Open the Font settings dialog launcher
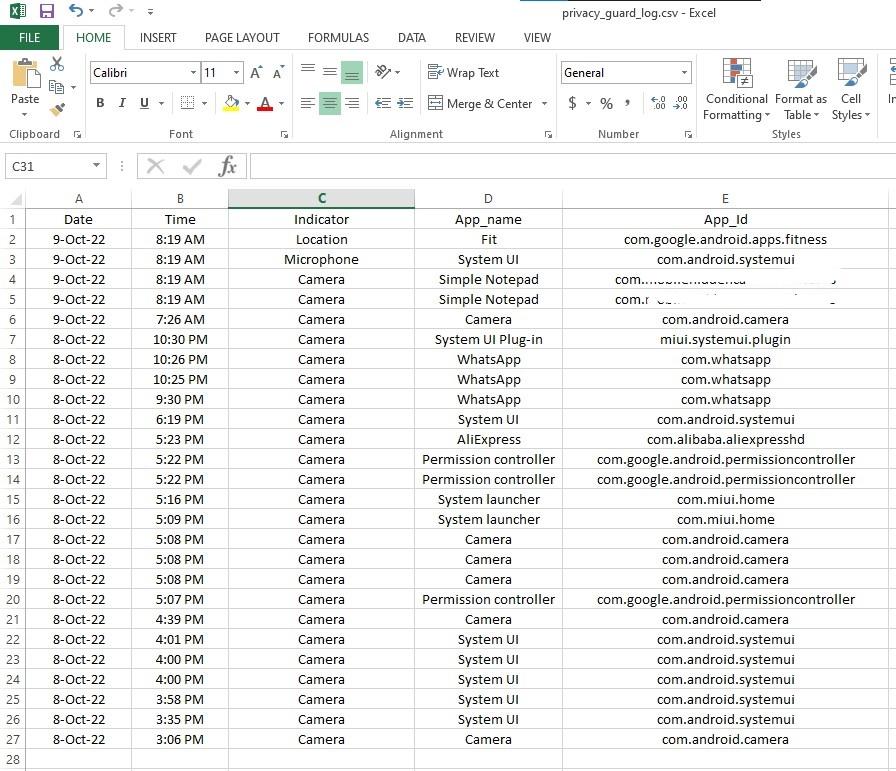Image resolution: width=896 pixels, height=771 pixels. (284, 134)
